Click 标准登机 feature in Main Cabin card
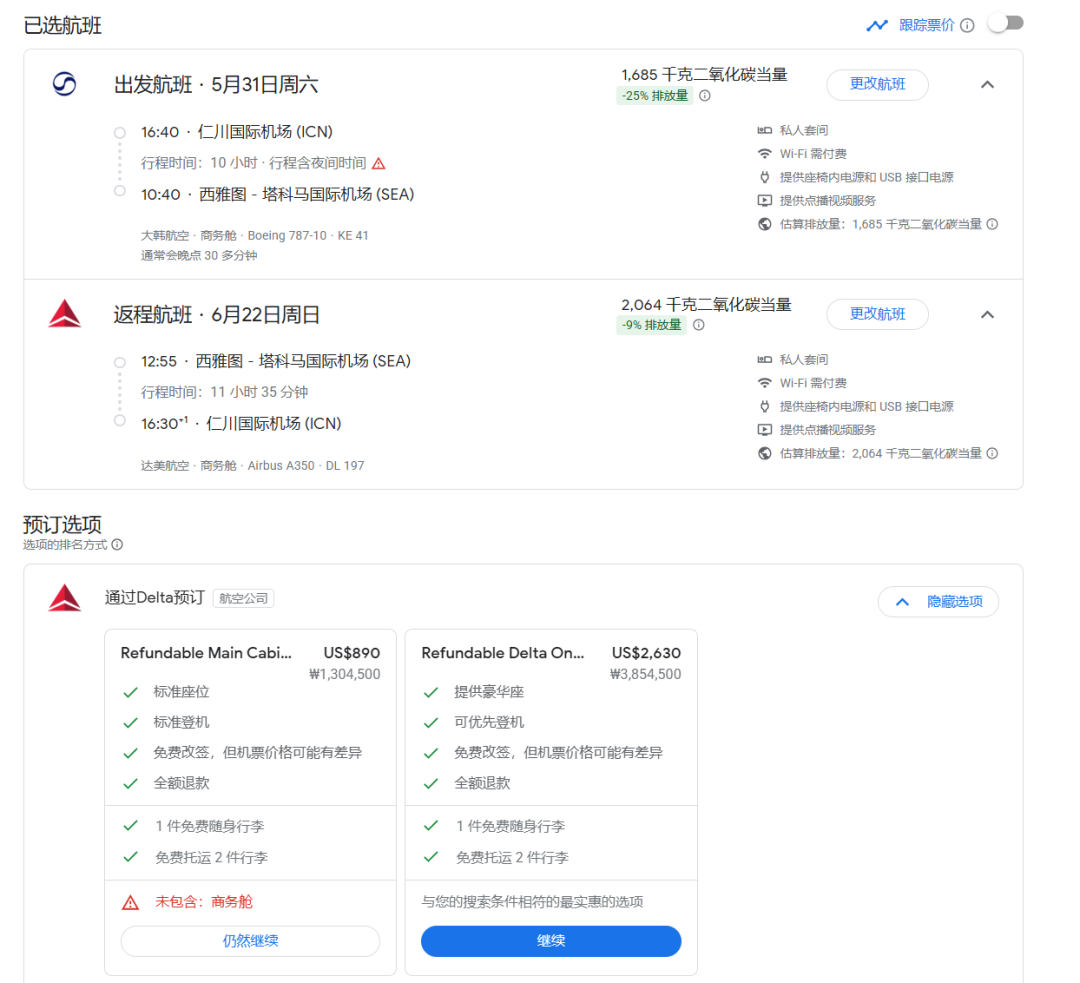 181,722
